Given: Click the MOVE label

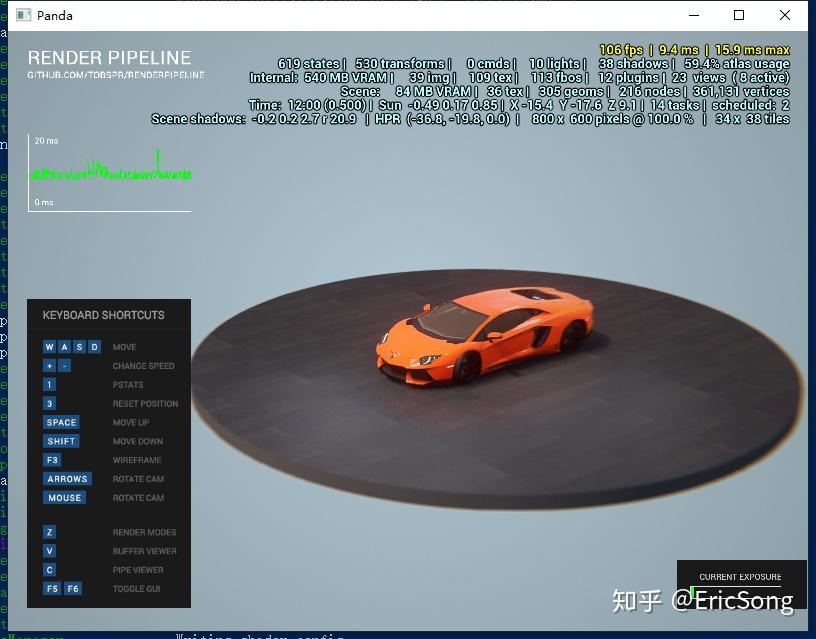Looking at the screenshot, I should tap(124, 347).
